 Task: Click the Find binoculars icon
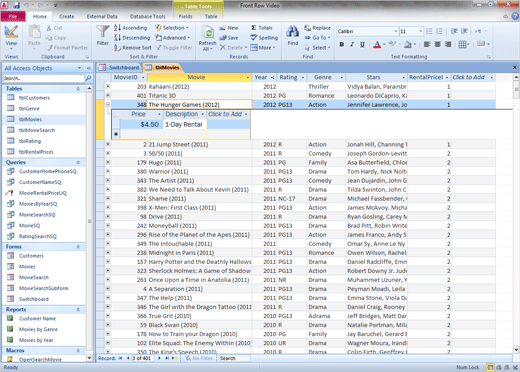(292, 32)
